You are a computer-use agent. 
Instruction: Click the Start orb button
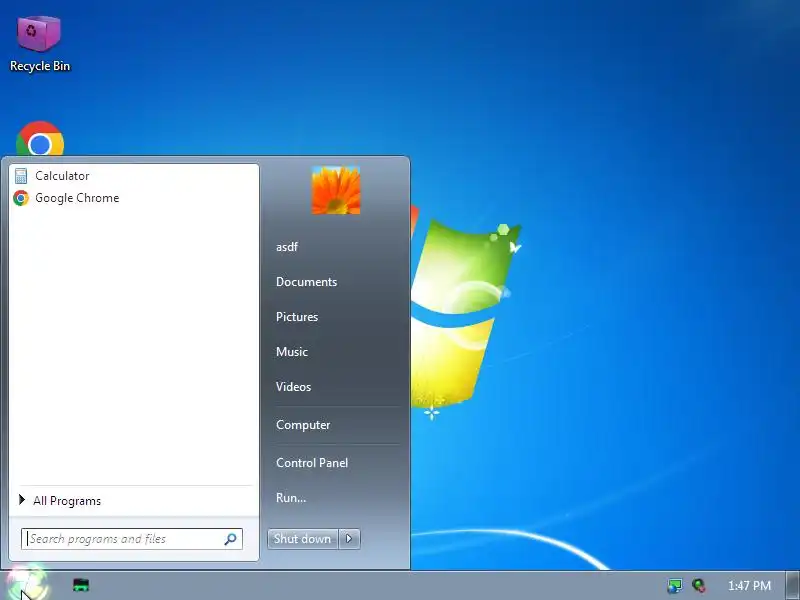click(26, 585)
